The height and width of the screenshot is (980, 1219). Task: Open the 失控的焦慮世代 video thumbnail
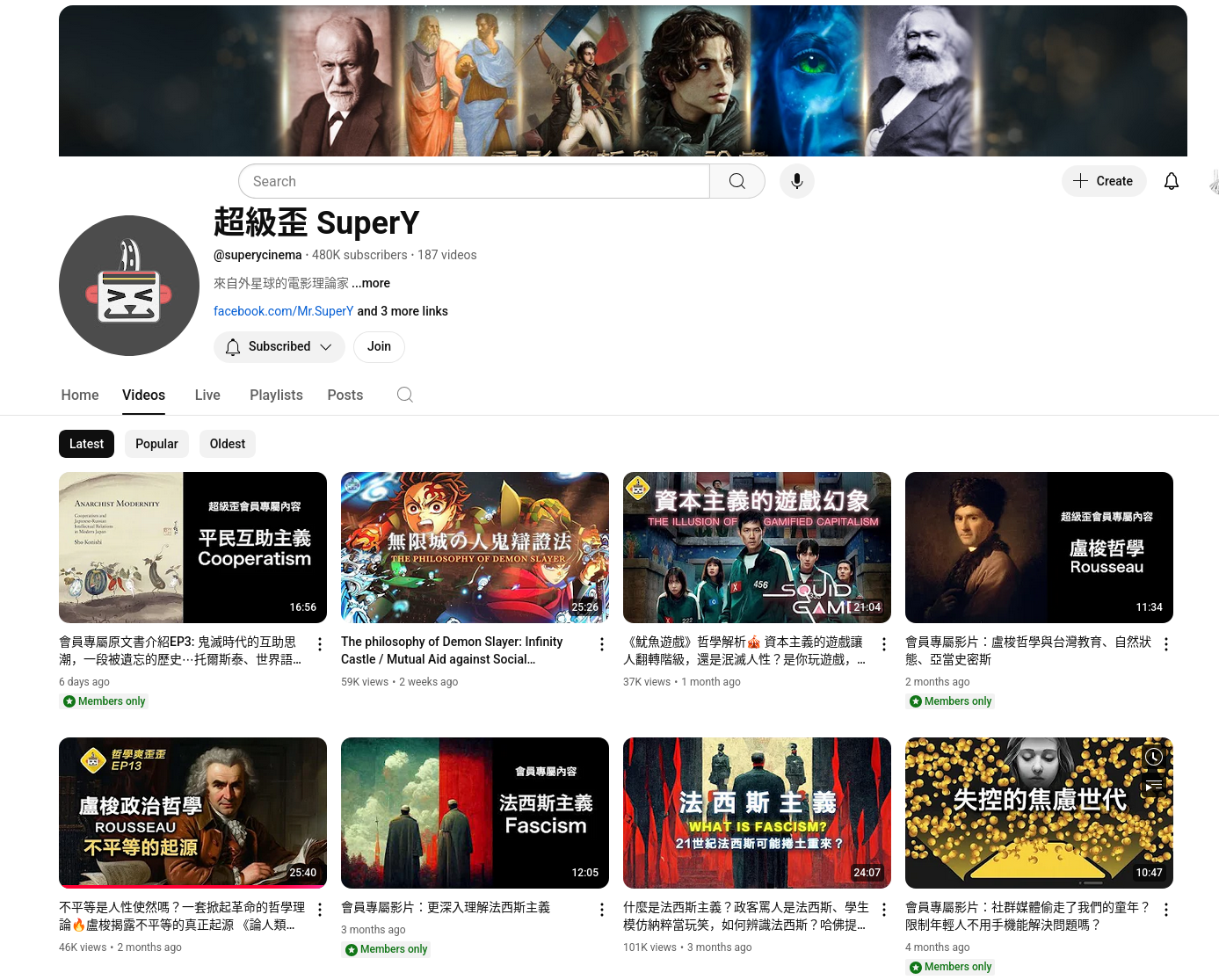click(x=1039, y=813)
